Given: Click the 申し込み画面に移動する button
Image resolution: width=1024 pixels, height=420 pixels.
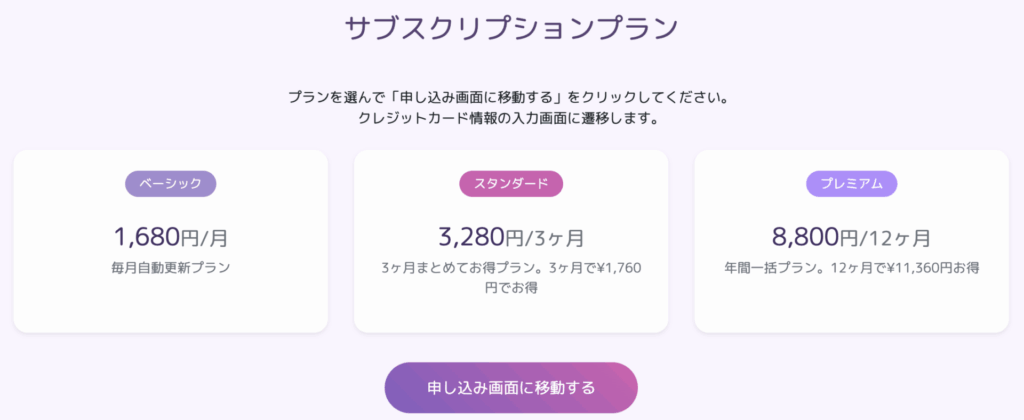Looking at the screenshot, I should pyautogui.click(x=511, y=388).
